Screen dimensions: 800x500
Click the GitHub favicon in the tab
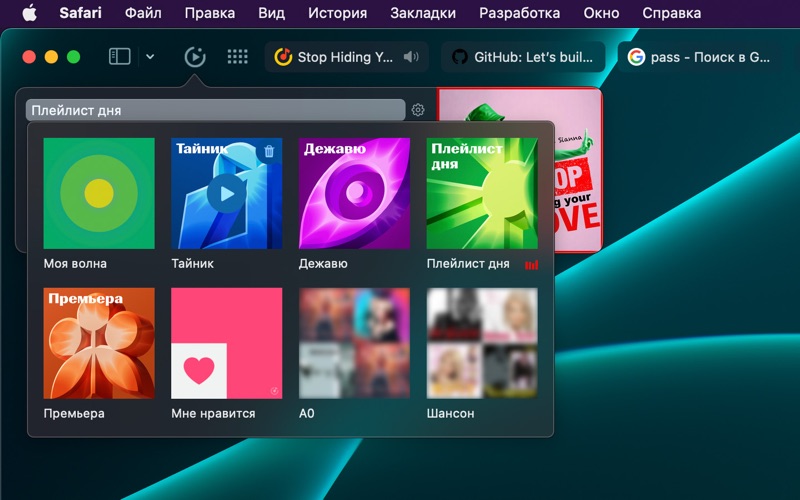[460, 57]
